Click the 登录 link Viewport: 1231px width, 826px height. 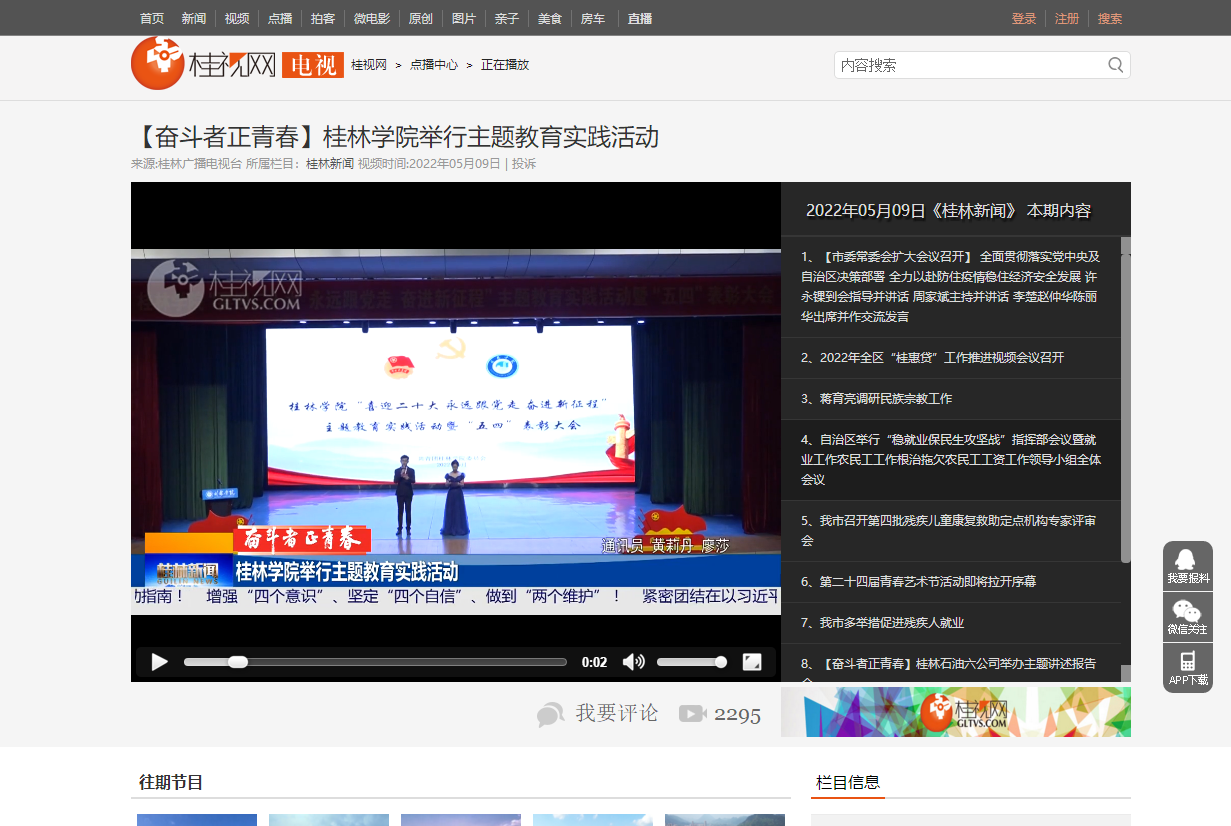click(1024, 18)
